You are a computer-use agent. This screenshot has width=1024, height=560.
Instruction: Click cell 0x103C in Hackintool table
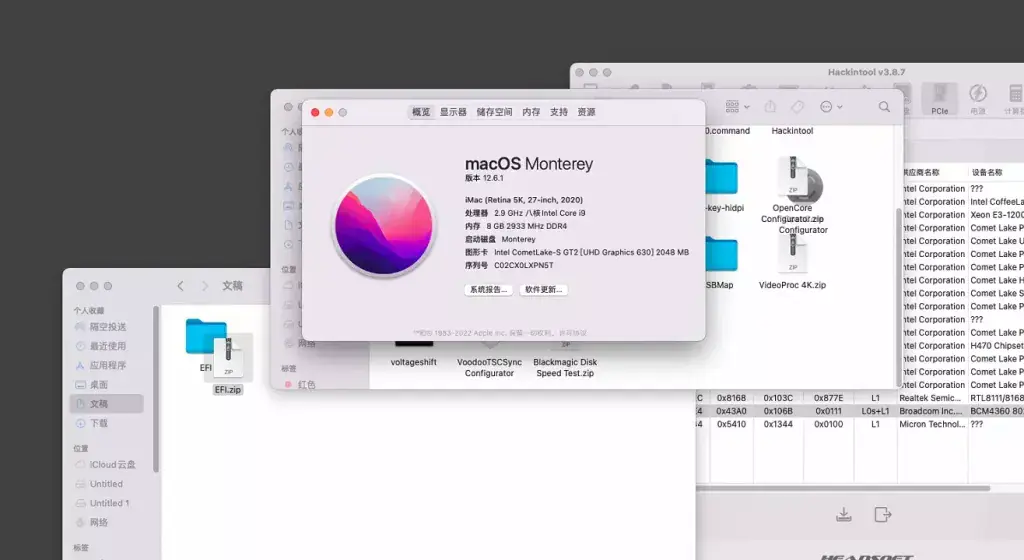[778, 398]
